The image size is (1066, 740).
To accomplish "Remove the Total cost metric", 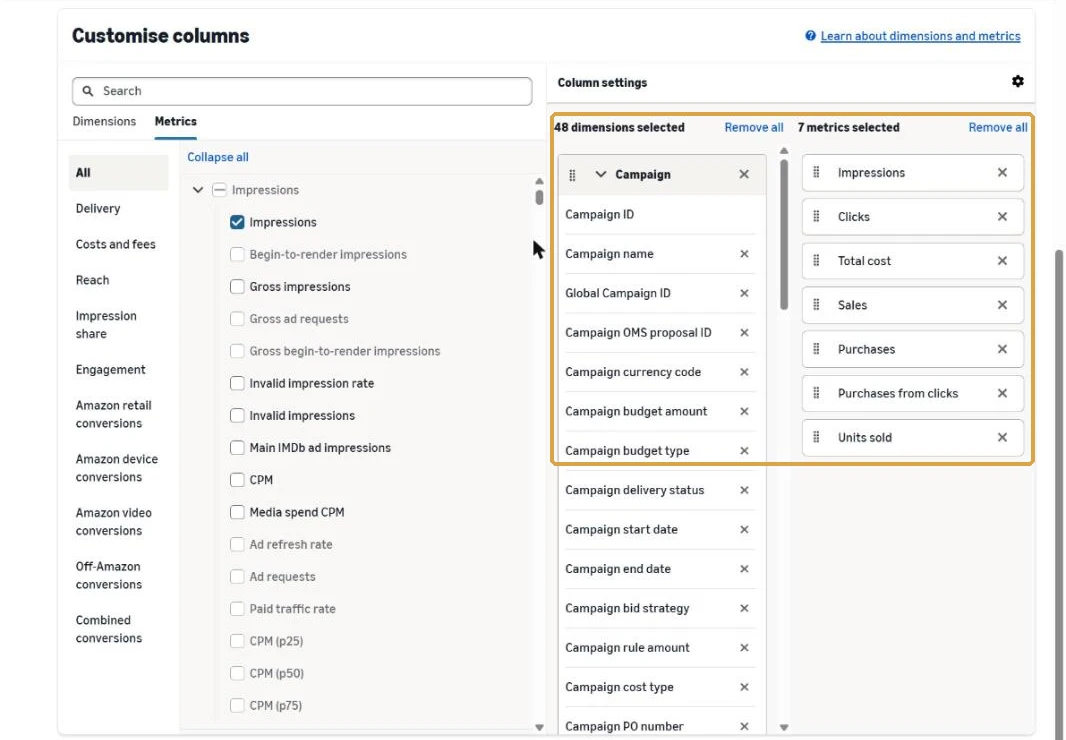I will coord(1002,261).
